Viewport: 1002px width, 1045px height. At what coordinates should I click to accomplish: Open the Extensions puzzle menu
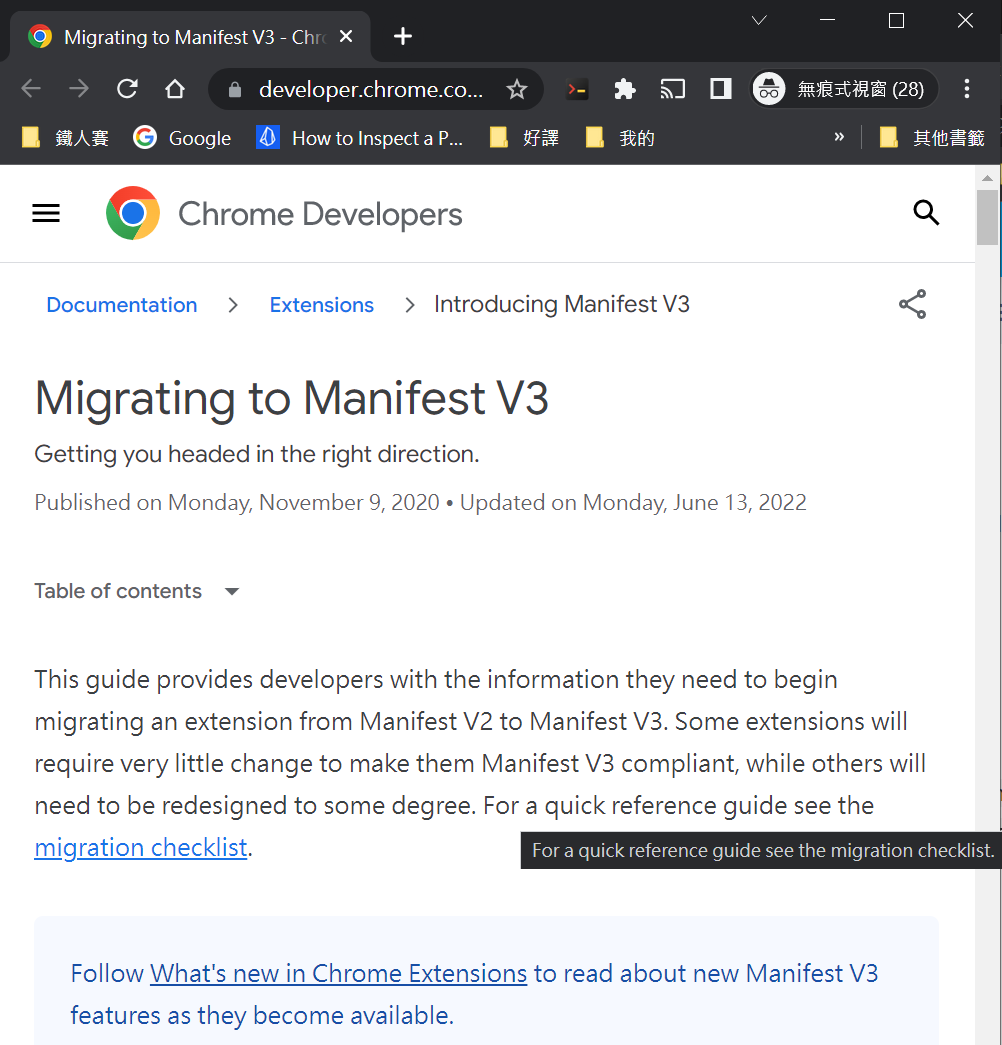tap(625, 89)
